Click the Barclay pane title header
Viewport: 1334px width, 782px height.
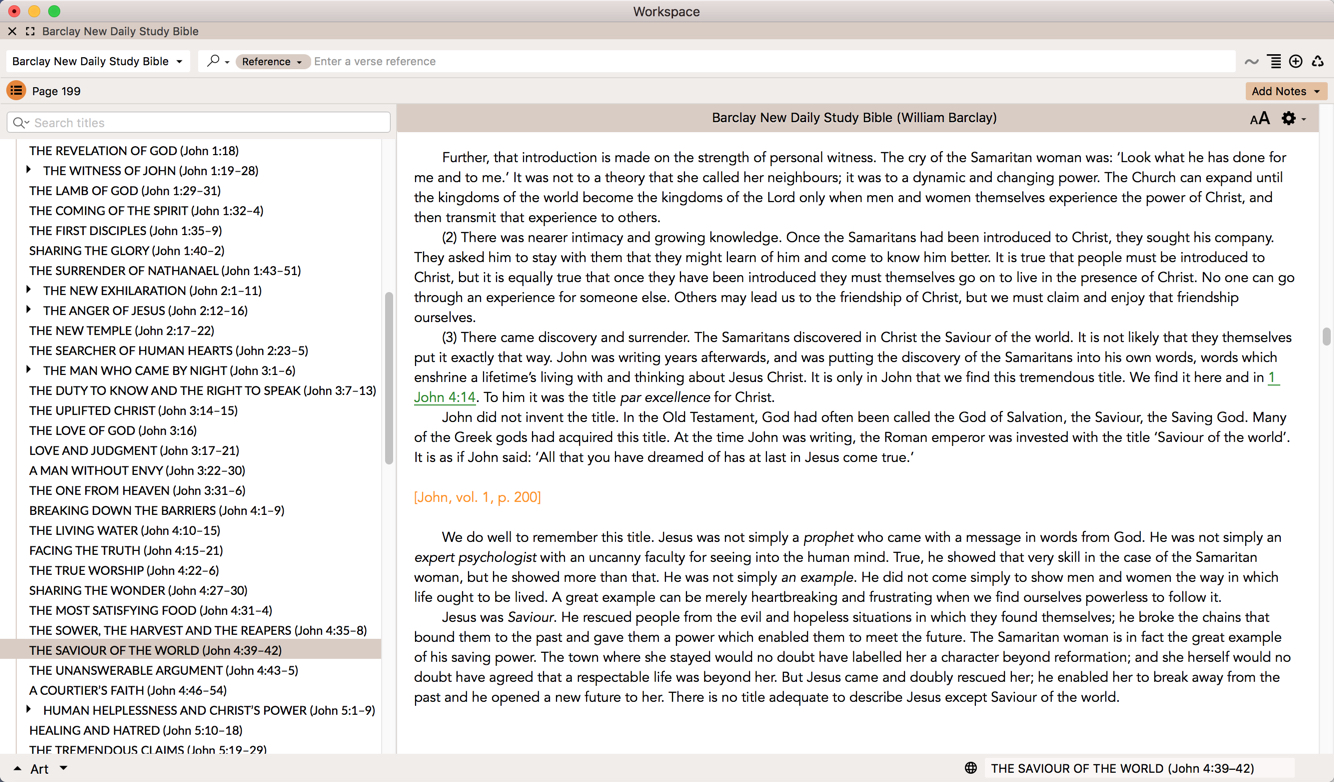pyautogui.click(x=854, y=118)
